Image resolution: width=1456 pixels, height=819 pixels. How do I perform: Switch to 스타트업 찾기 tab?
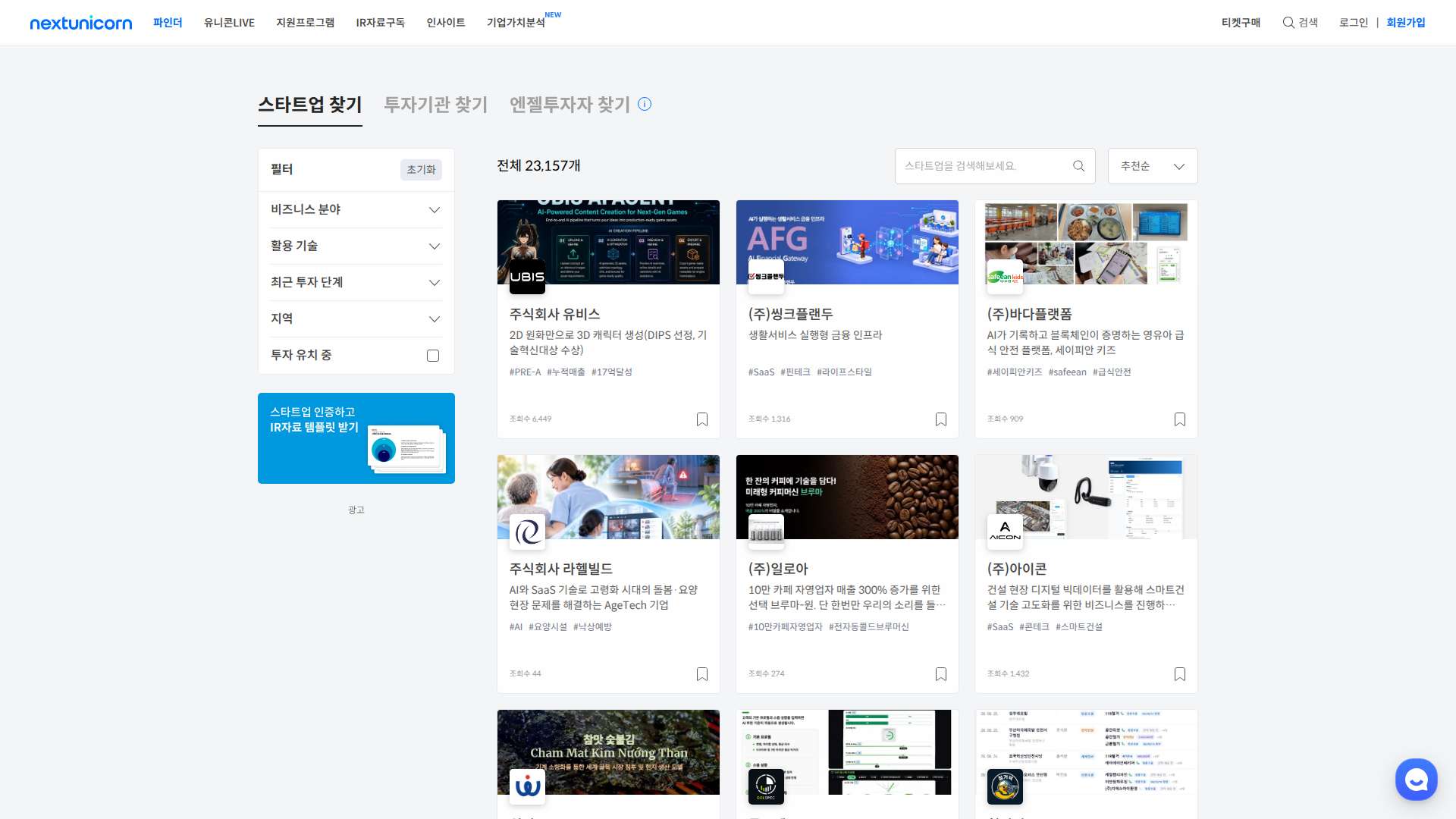coord(309,105)
